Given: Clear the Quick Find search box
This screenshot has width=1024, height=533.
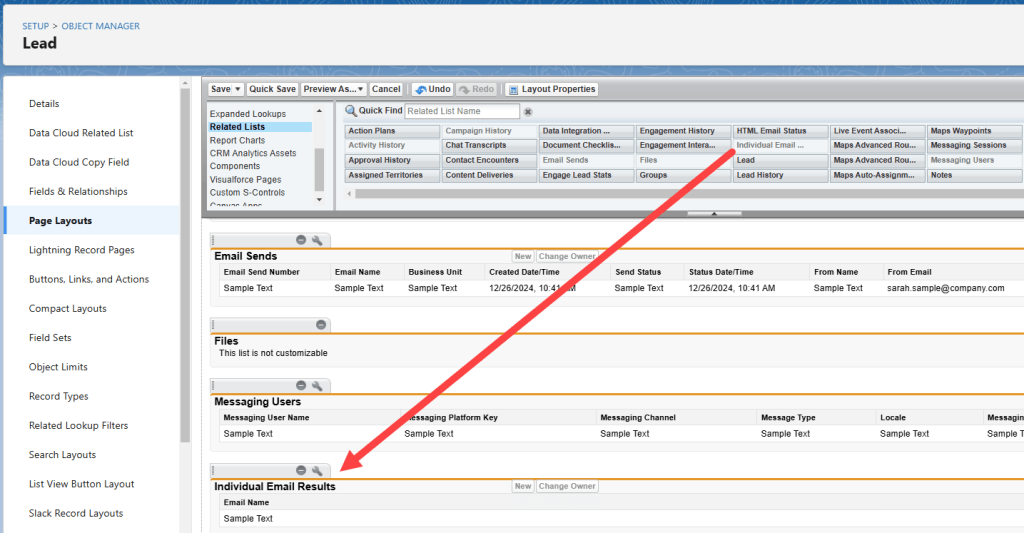Looking at the screenshot, I should pos(528,112).
